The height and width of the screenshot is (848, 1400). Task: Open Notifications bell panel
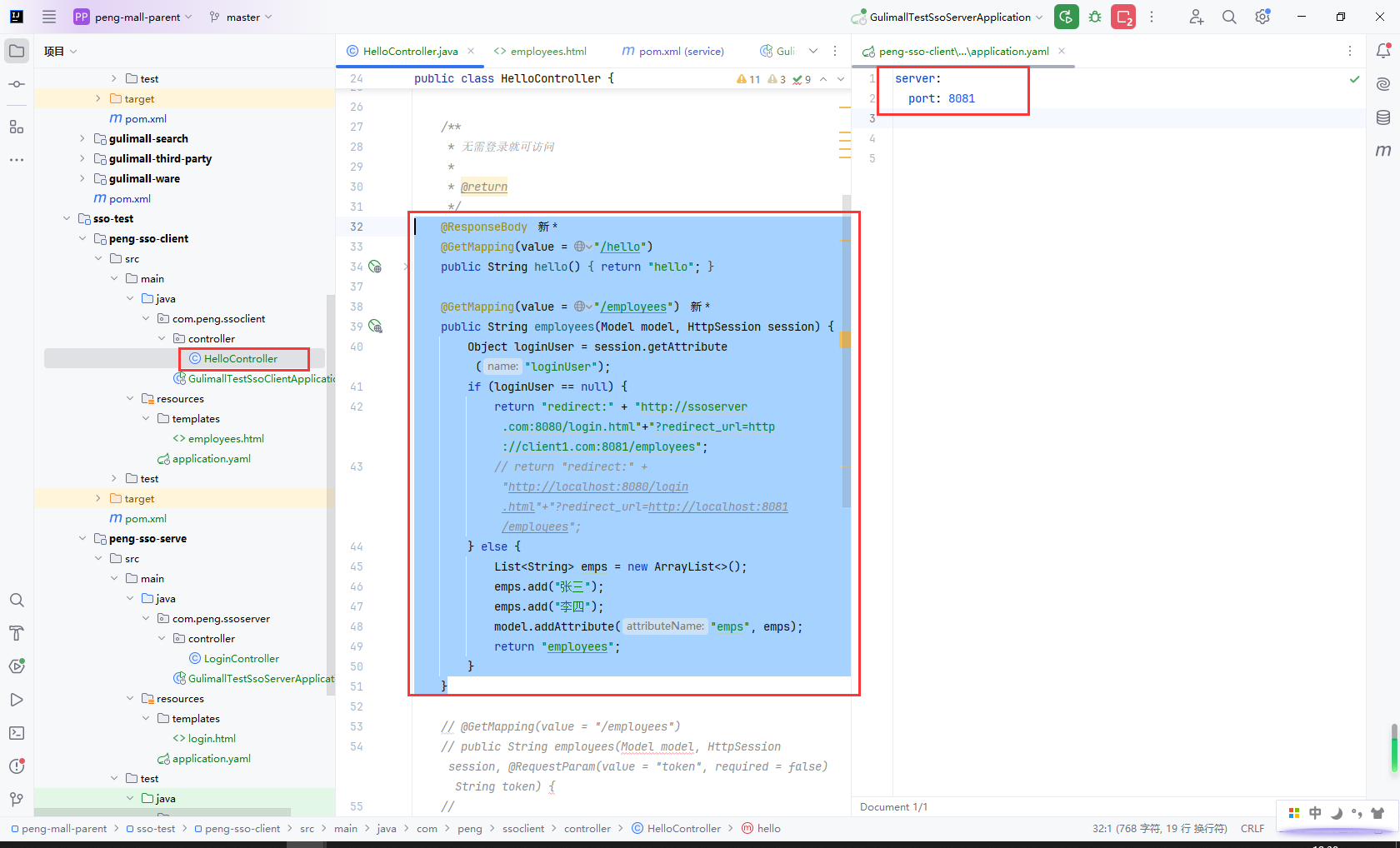[1383, 51]
